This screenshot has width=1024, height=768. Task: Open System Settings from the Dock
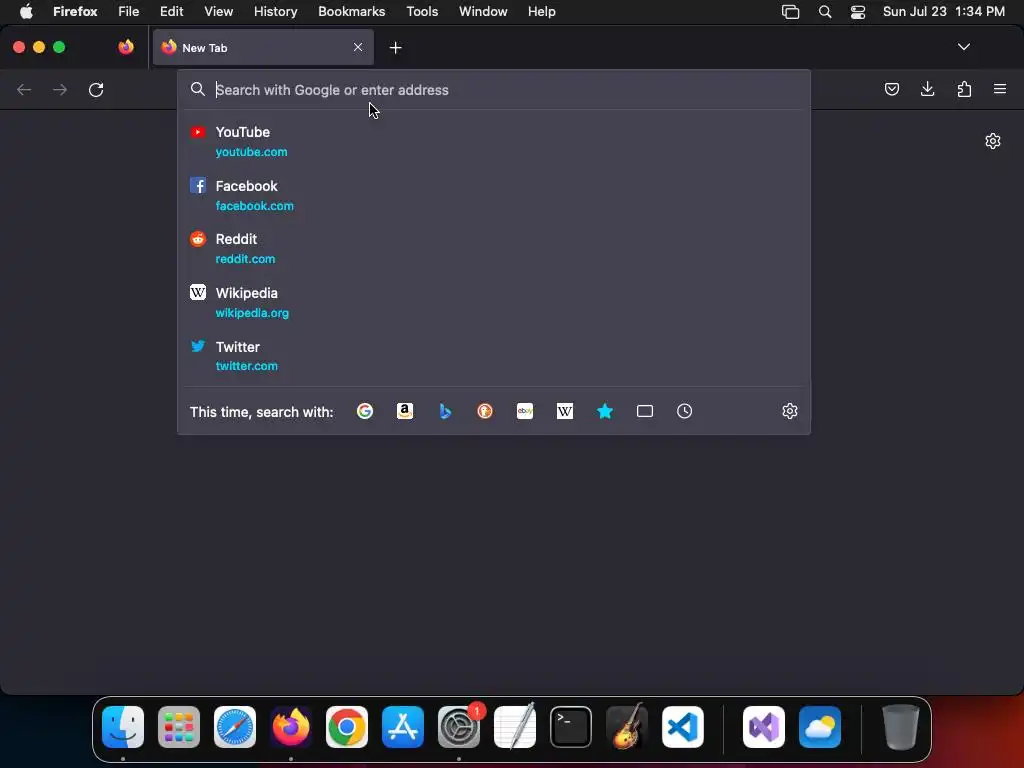pos(459,726)
